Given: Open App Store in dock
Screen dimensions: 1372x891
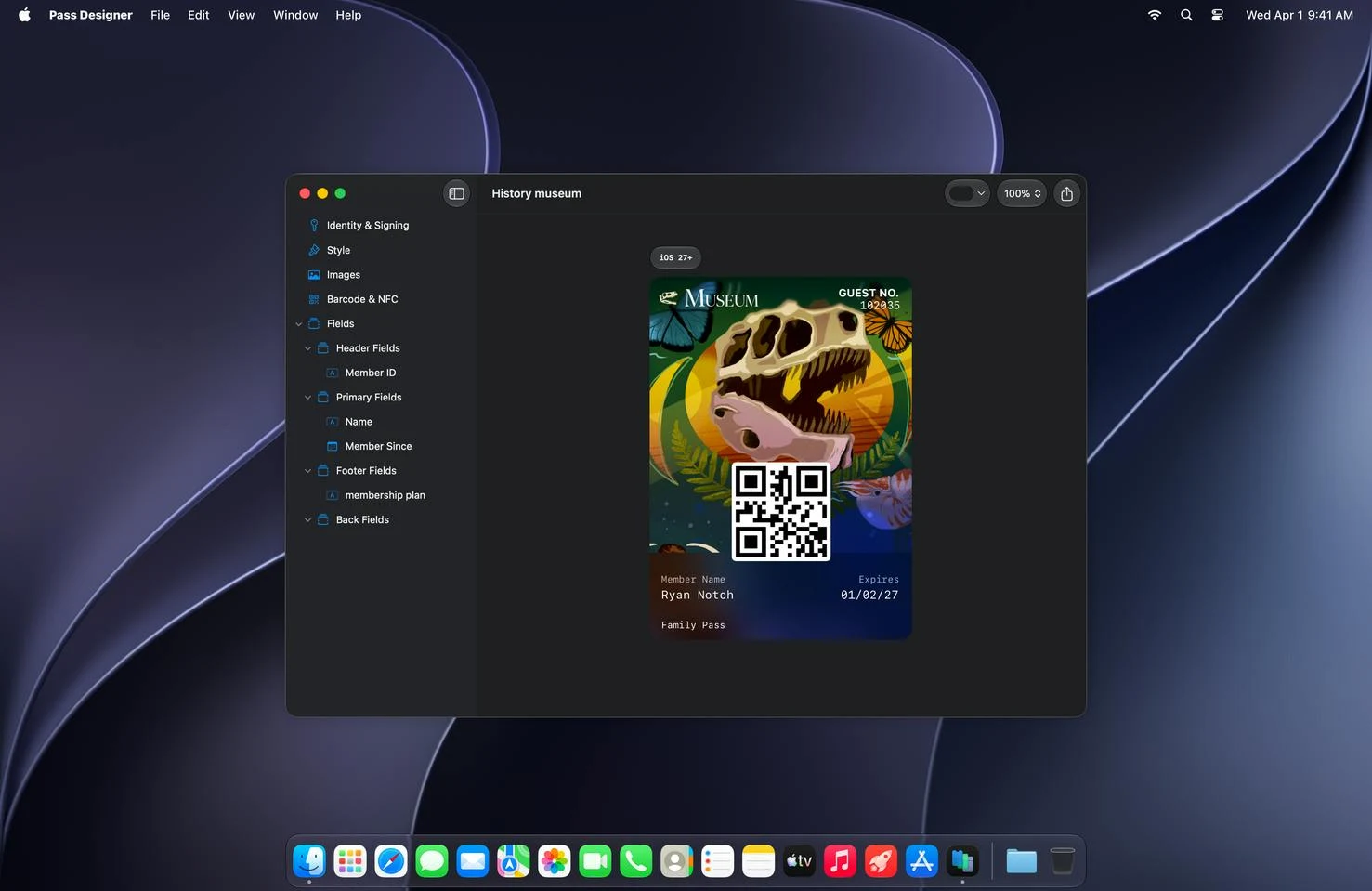Looking at the screenshot, I should pyautogui.click(x=921, y=861).
